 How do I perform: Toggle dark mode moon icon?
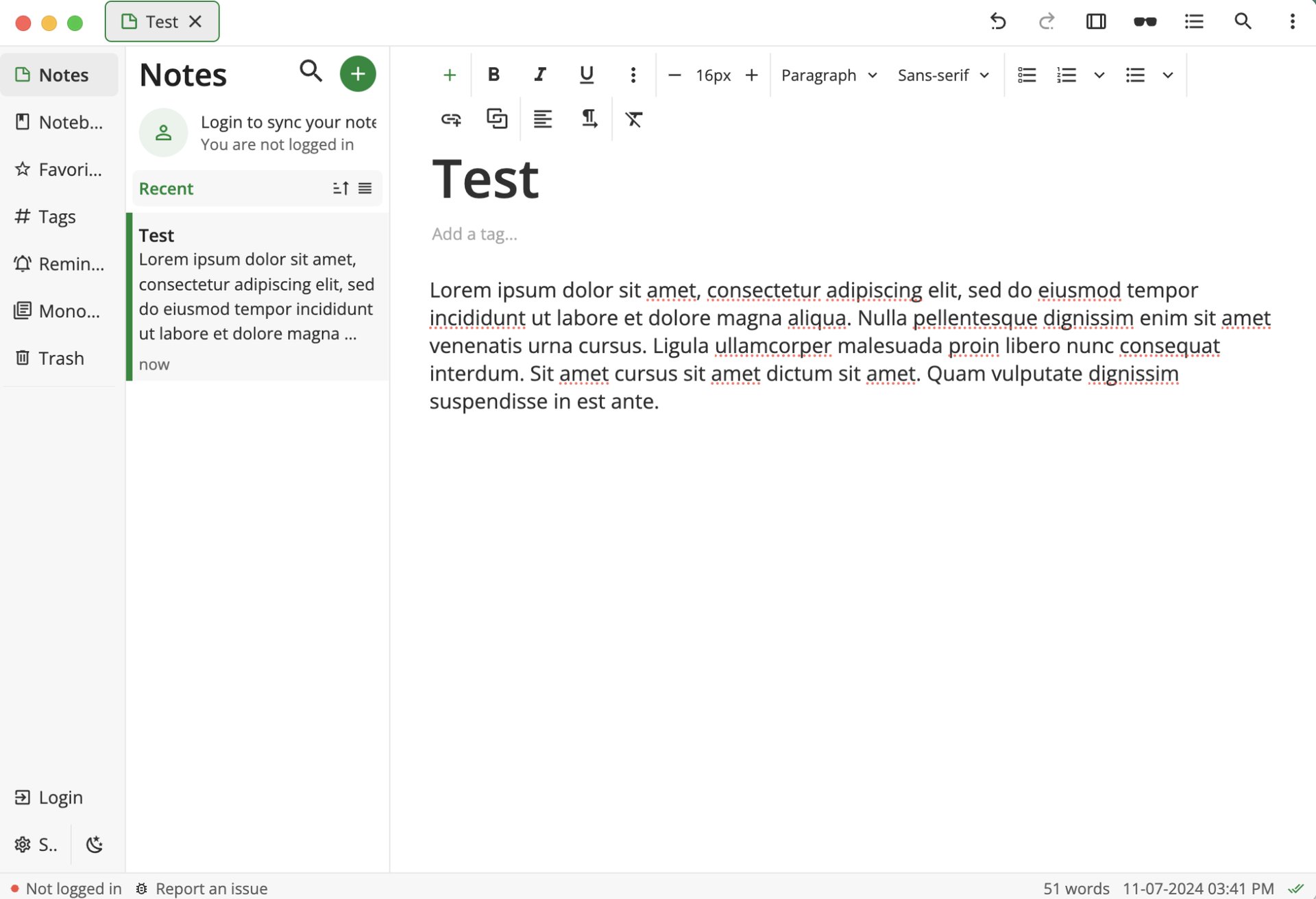[95, 845]
